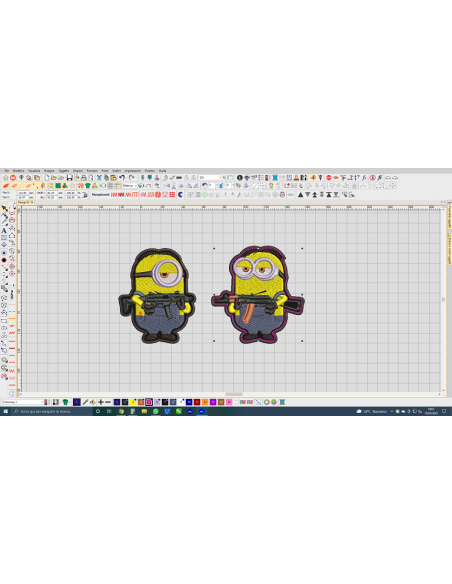Click the red stop-sign icon in top toolbar
This screenshot has height=584, width=452.
(329, 178)
